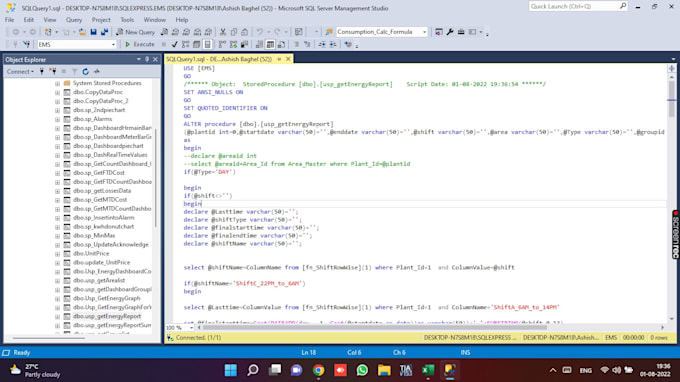Select dbo.update_UnitPrice procedure
This screenshot has width=680, height=382.
(101, 262)
